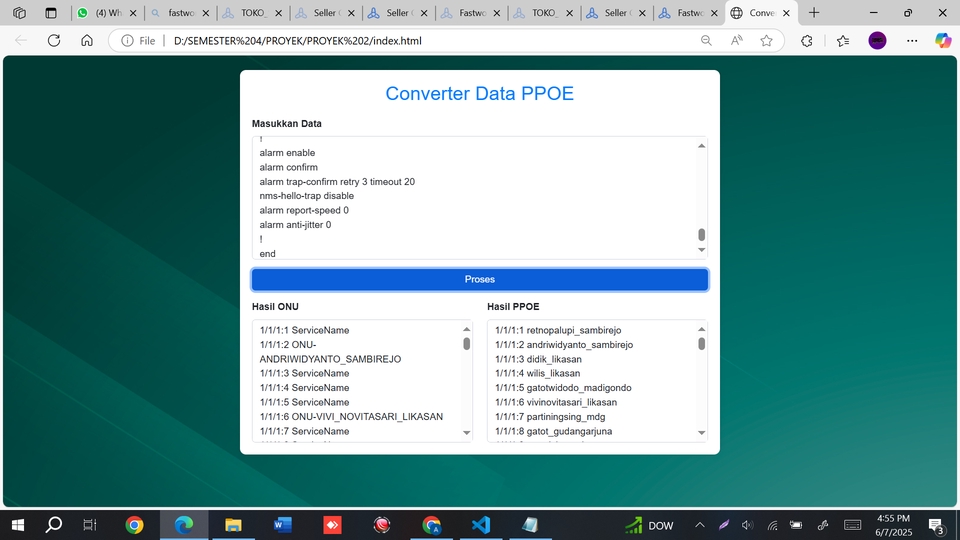Click the 'Converter Data PPOE' heading

479,94
